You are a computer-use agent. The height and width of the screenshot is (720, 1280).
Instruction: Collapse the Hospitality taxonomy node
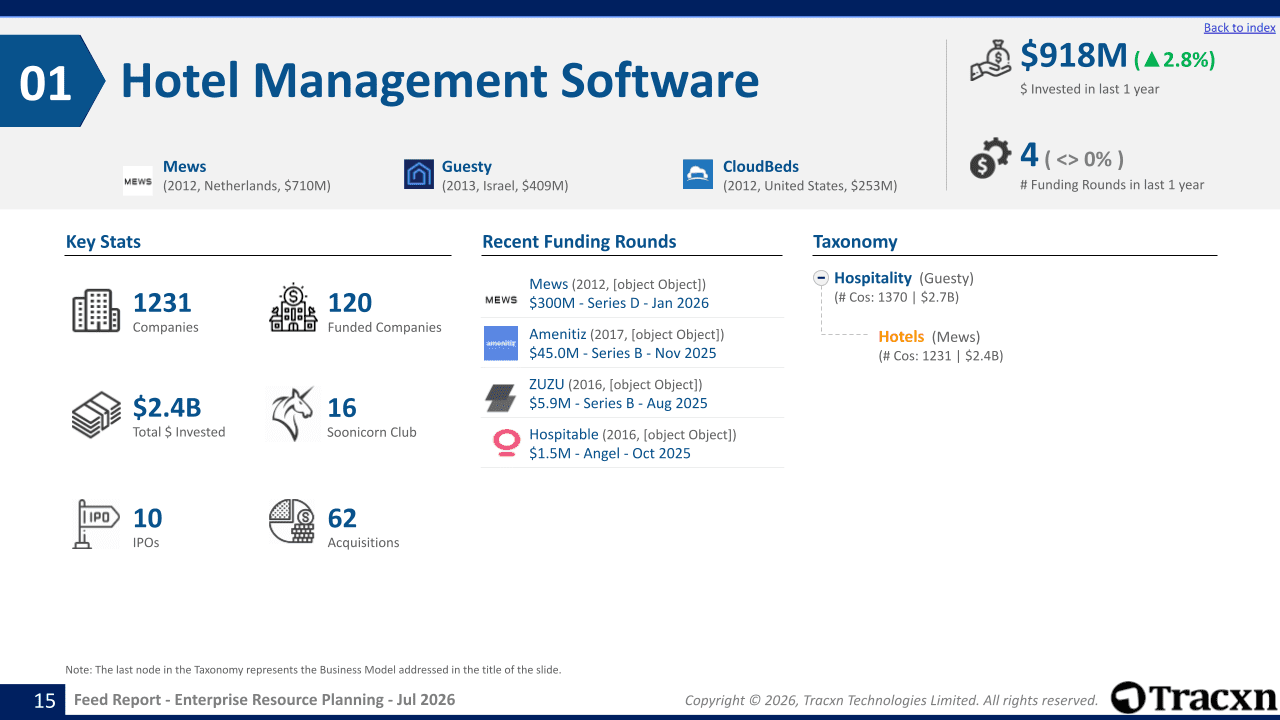point(821,278)
